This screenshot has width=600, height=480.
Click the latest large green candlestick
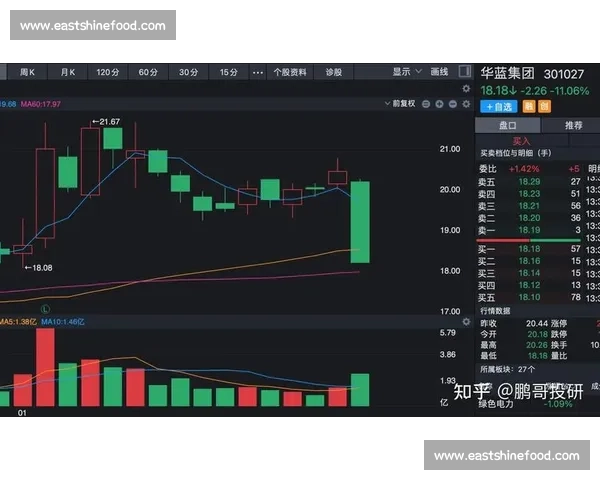360,222
